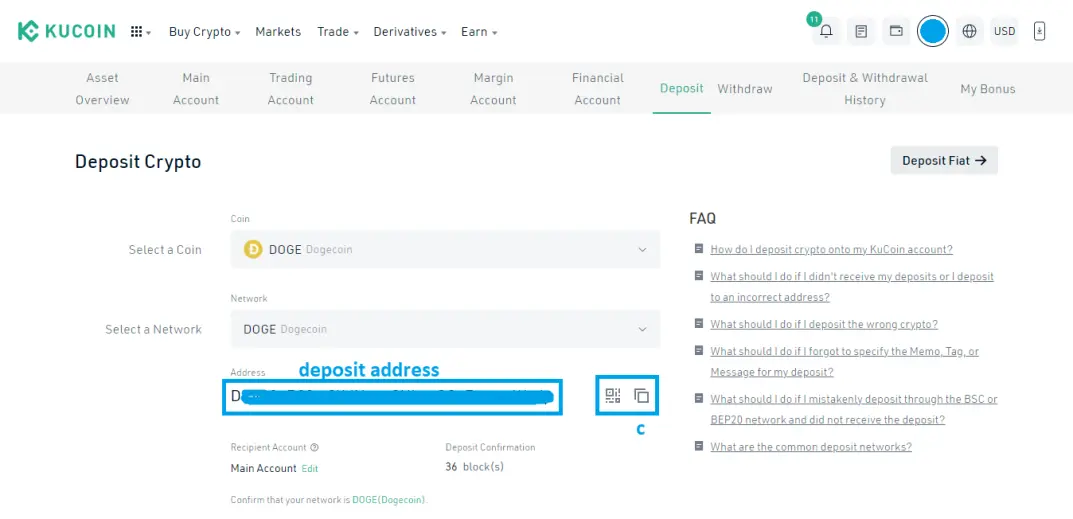Show the deposit address QR code
1073x519 pixels.
[613, 395]
